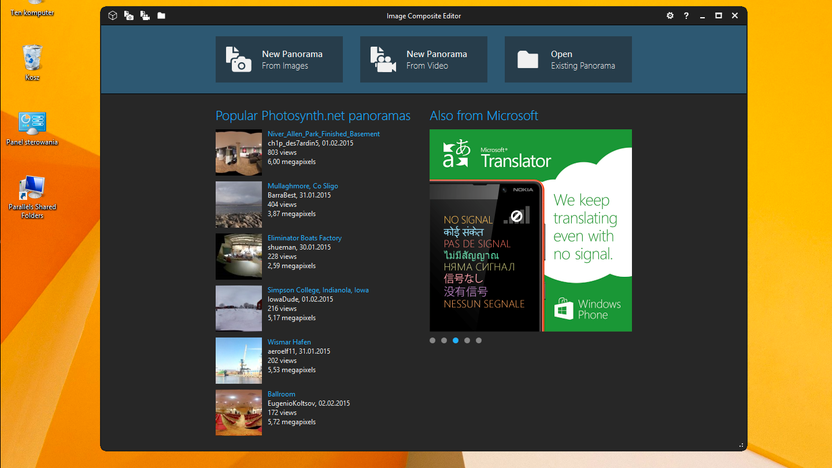This screenshot has height=468, width=832.
Task: Open Mullaghmore, Co Sligo panorama link
Action: pyautogui.click(x=302, y=186)
